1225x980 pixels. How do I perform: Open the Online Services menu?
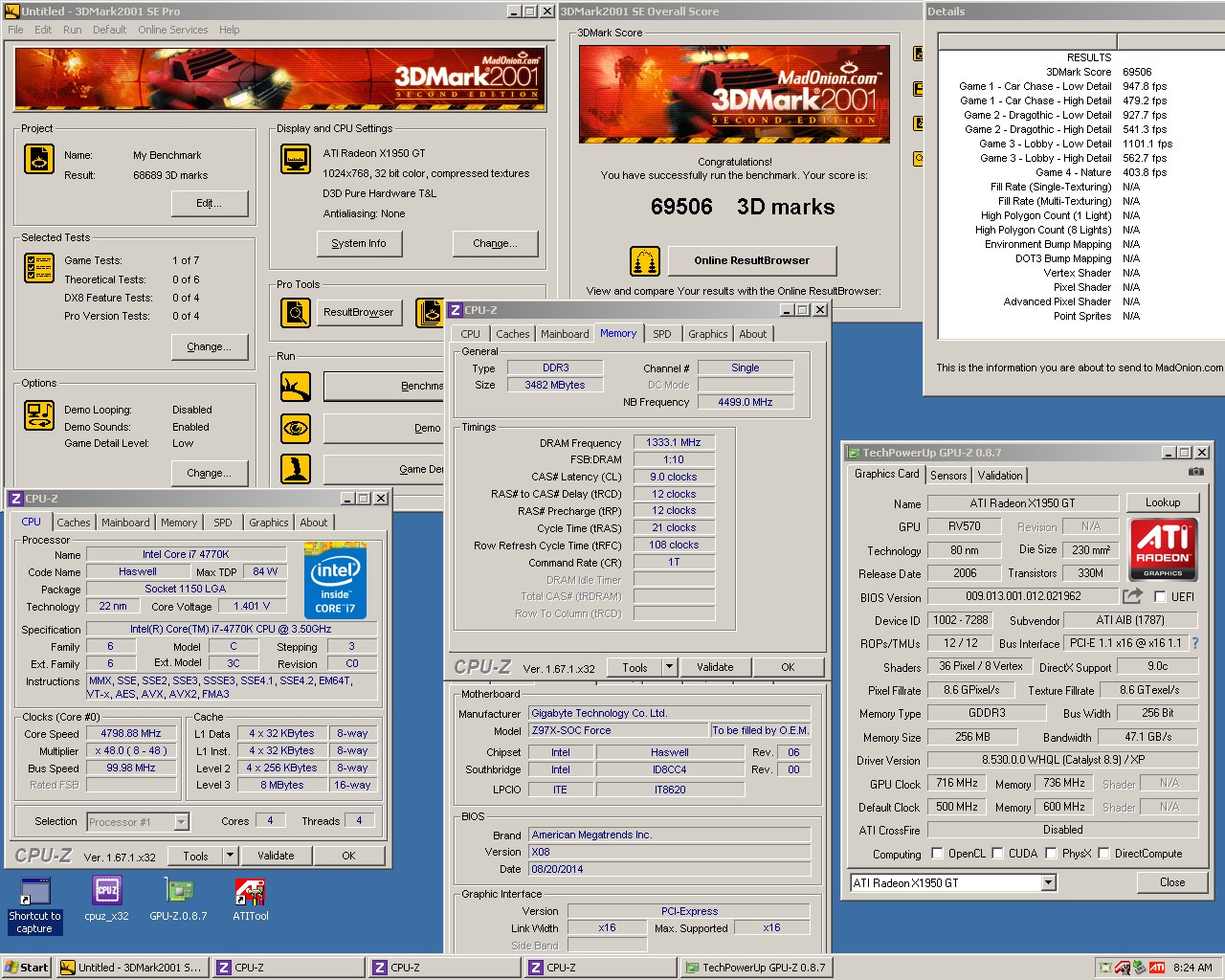(x=172, y=30)
